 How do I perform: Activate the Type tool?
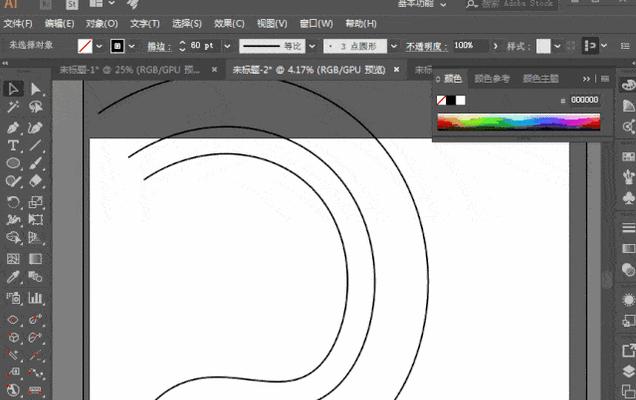point(13,145)
